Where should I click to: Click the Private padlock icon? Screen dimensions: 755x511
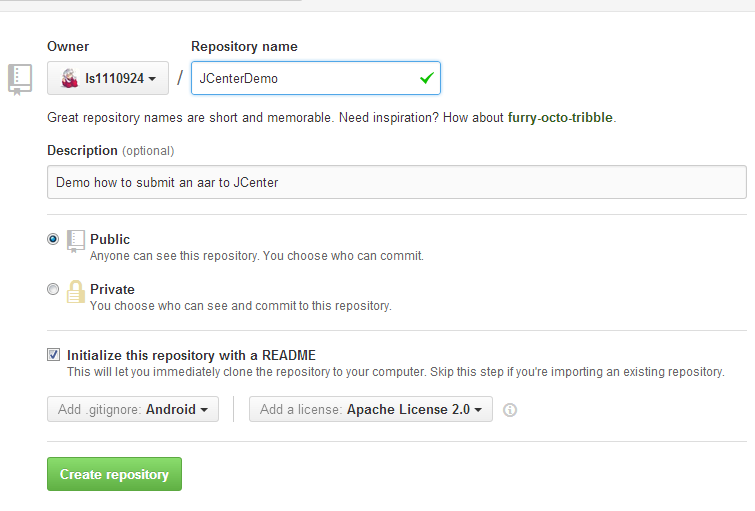76,291
